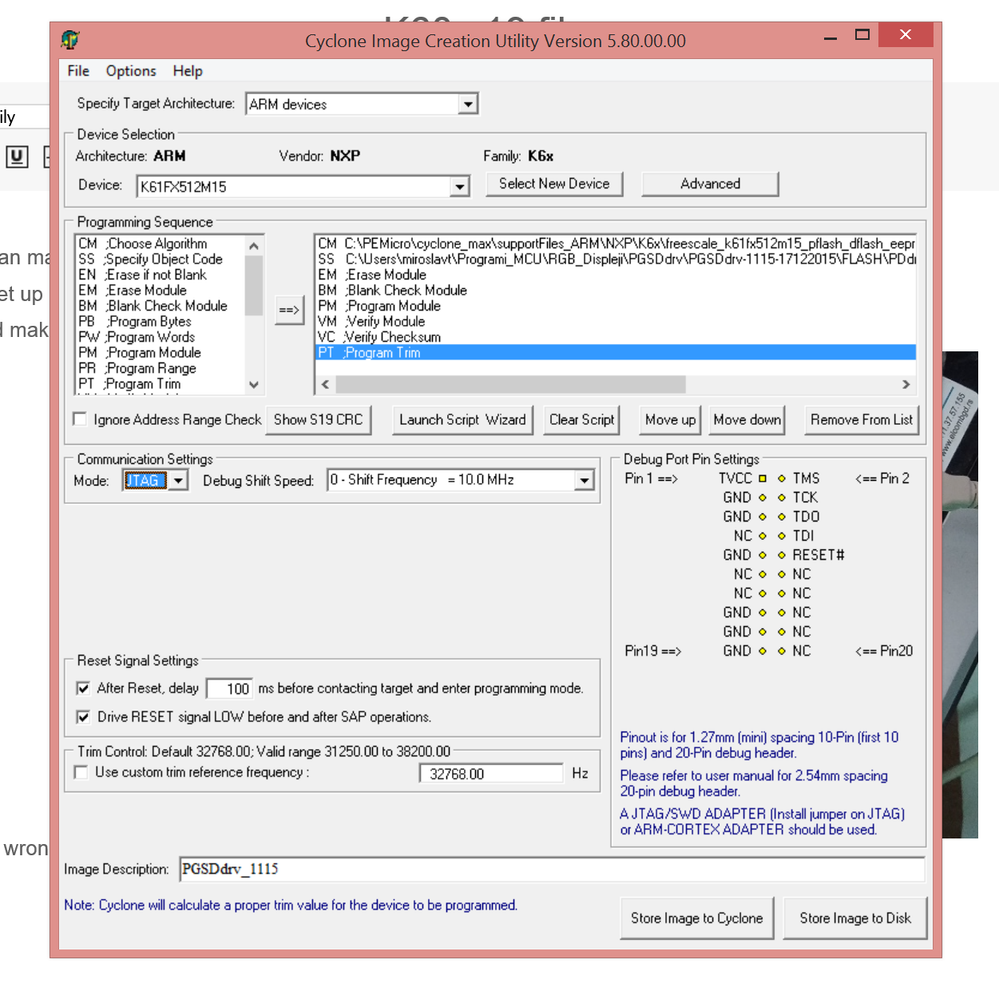
Task: Click the trim frequency 32768.00 field
Action: pyautogui.click(x=491, y=774)
